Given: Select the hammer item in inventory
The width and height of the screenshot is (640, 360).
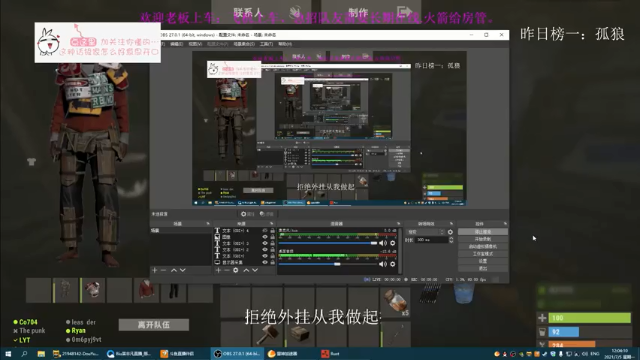Looking at the screenshot, I should pyautogui.click(x=267, y=334).
